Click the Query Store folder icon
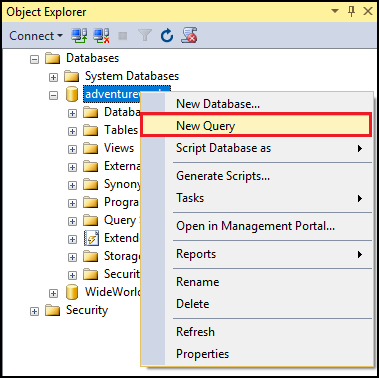379x378 pixels. click(x=90, y=220)
